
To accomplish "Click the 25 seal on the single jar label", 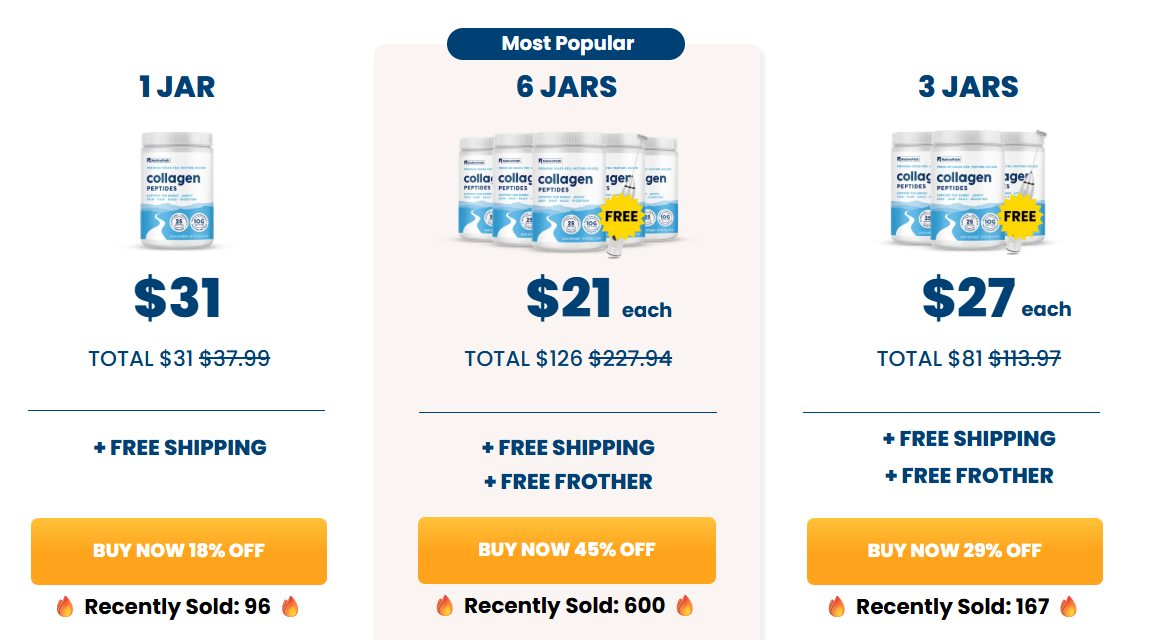I will coord(178,221).
